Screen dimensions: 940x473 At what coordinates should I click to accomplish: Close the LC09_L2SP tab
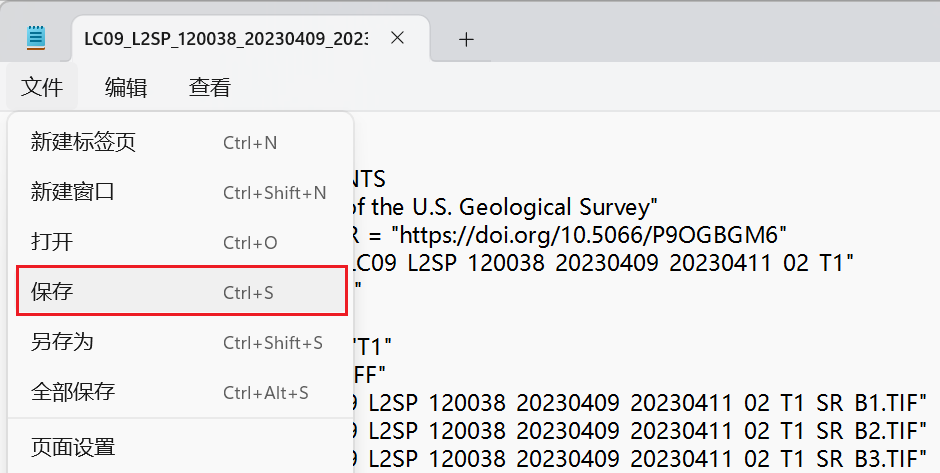pos(397,38)
